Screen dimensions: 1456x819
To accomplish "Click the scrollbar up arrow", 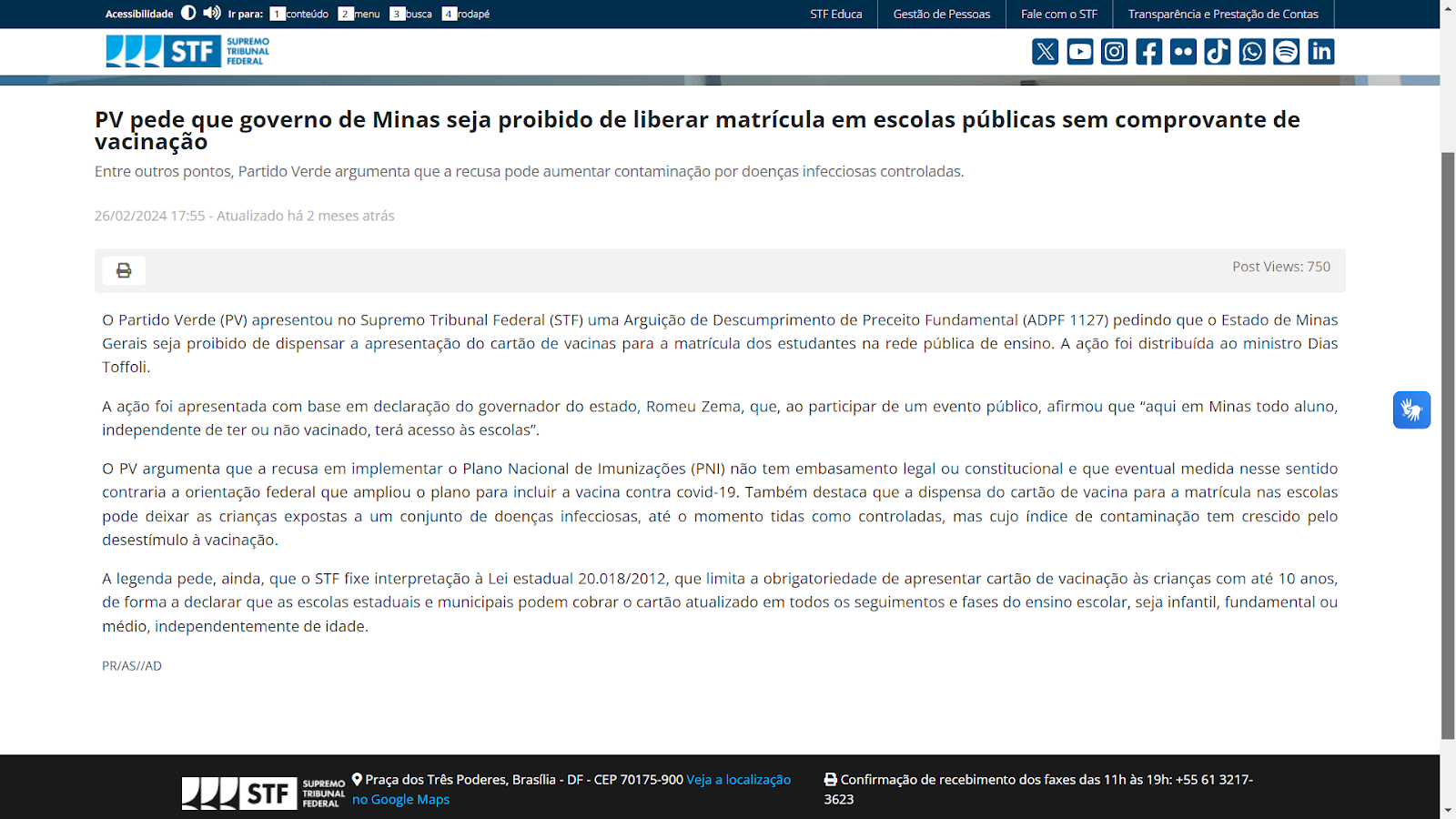I will pos(1448,7).
